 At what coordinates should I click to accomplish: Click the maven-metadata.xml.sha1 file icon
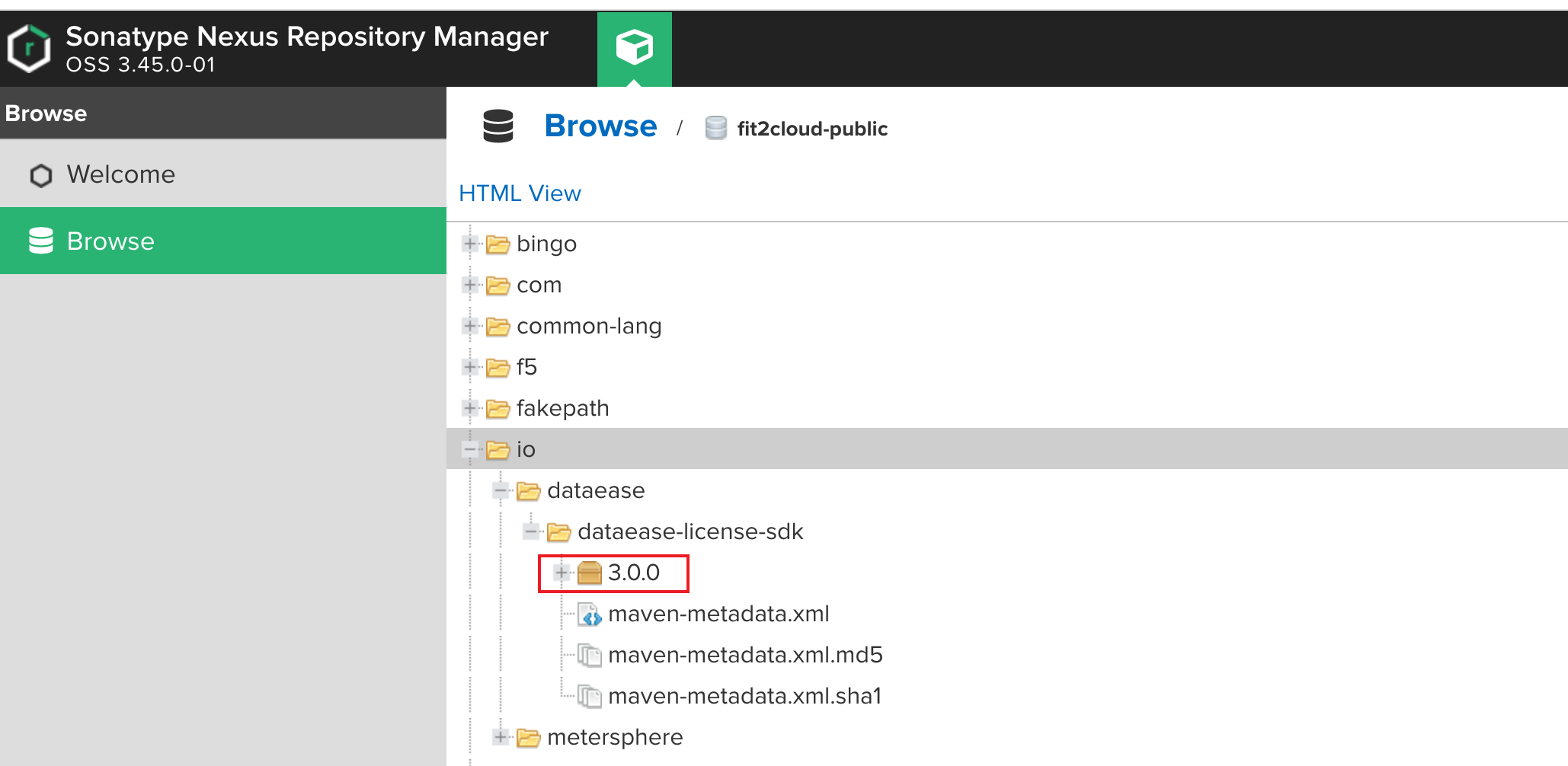(x=590, y=696)
